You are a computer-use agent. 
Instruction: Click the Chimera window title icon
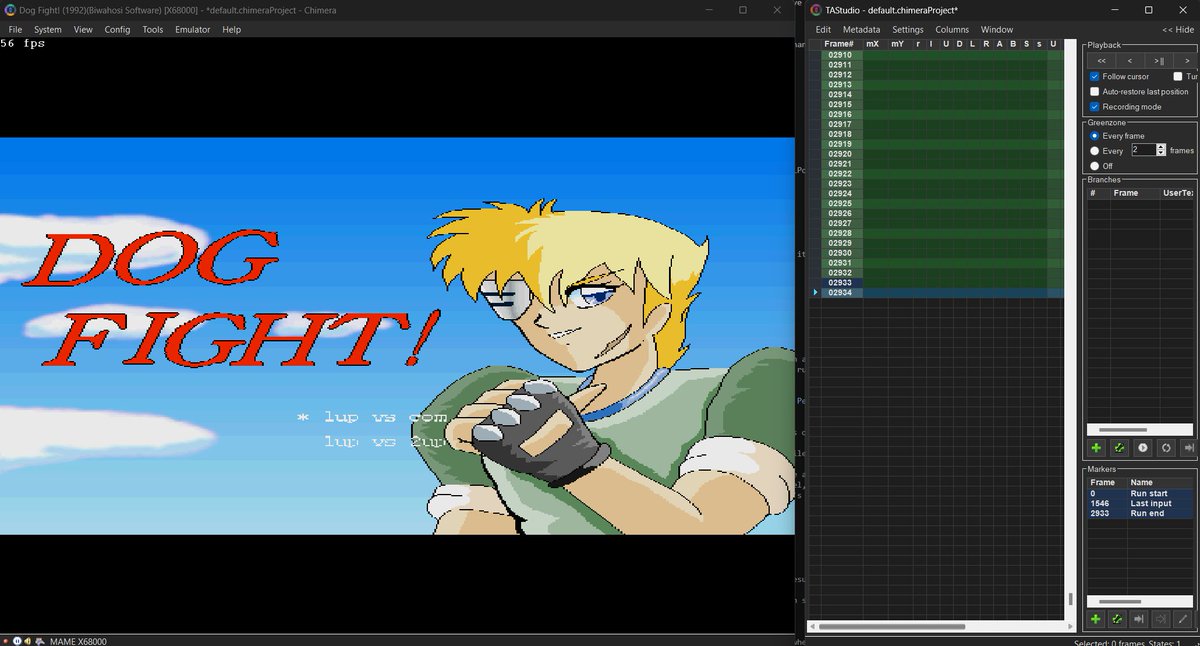tap(10, 10)
